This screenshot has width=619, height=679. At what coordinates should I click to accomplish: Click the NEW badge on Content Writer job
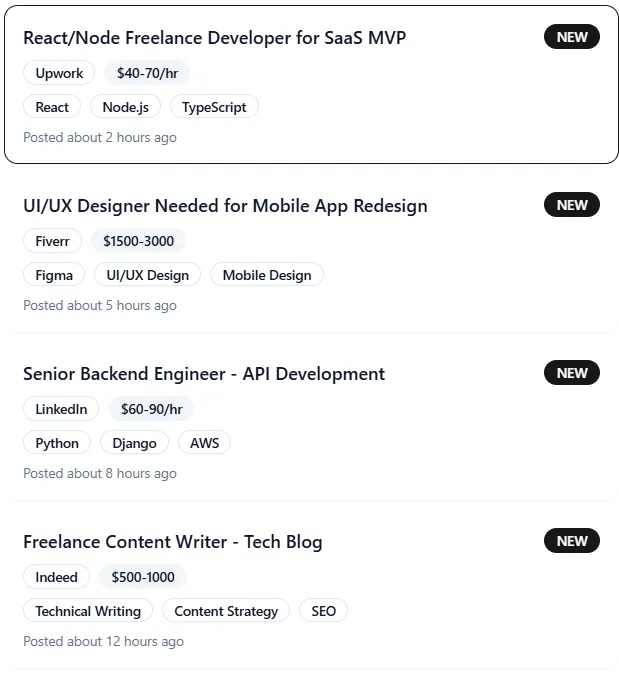[572, 541]
